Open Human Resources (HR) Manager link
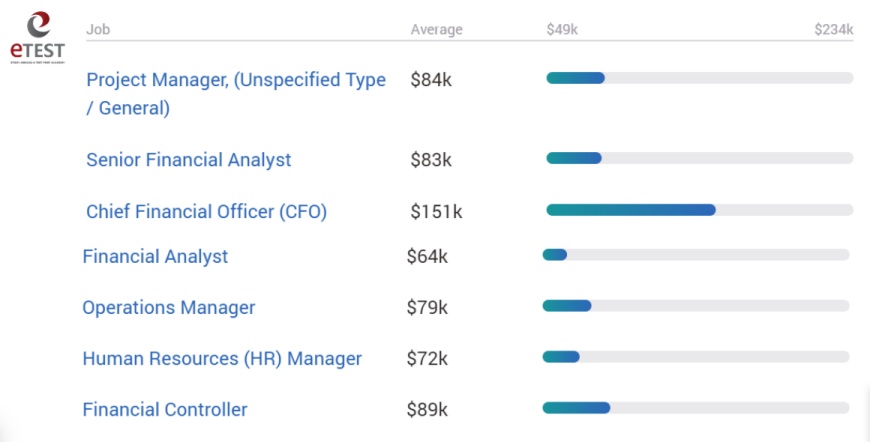This screenshot has height=442, width=870. 222,358
